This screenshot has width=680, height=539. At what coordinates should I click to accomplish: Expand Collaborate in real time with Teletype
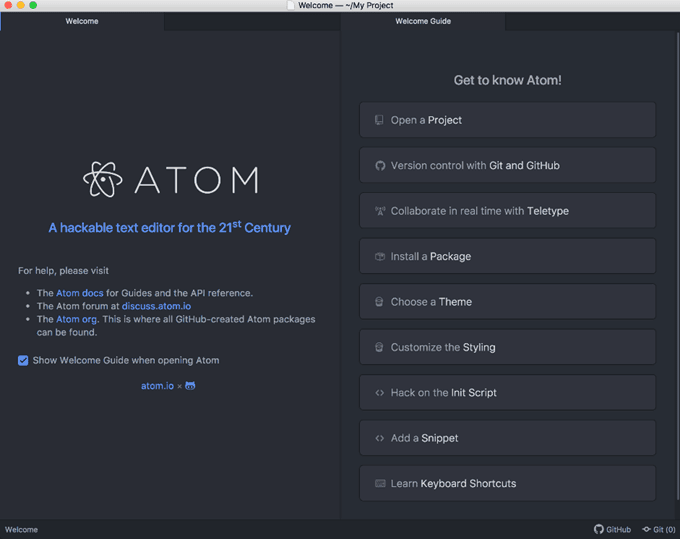pyautogui.click(x=507, y=211)
